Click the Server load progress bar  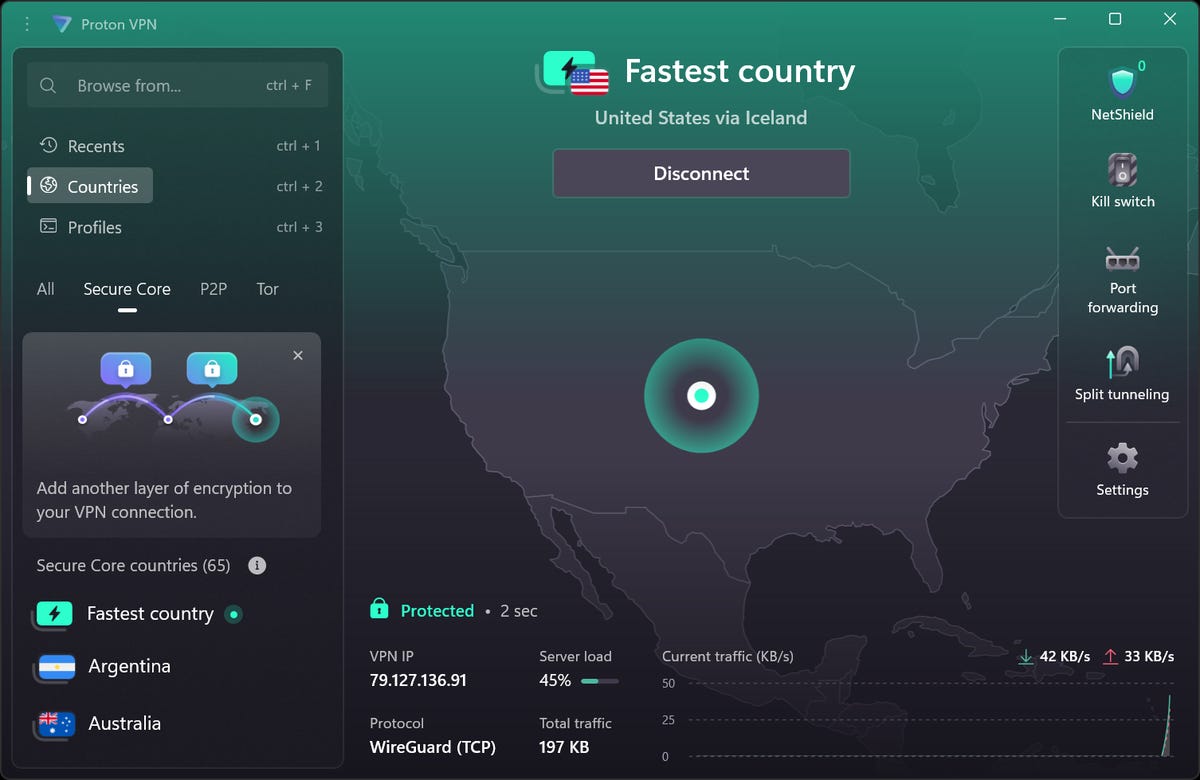599,681
